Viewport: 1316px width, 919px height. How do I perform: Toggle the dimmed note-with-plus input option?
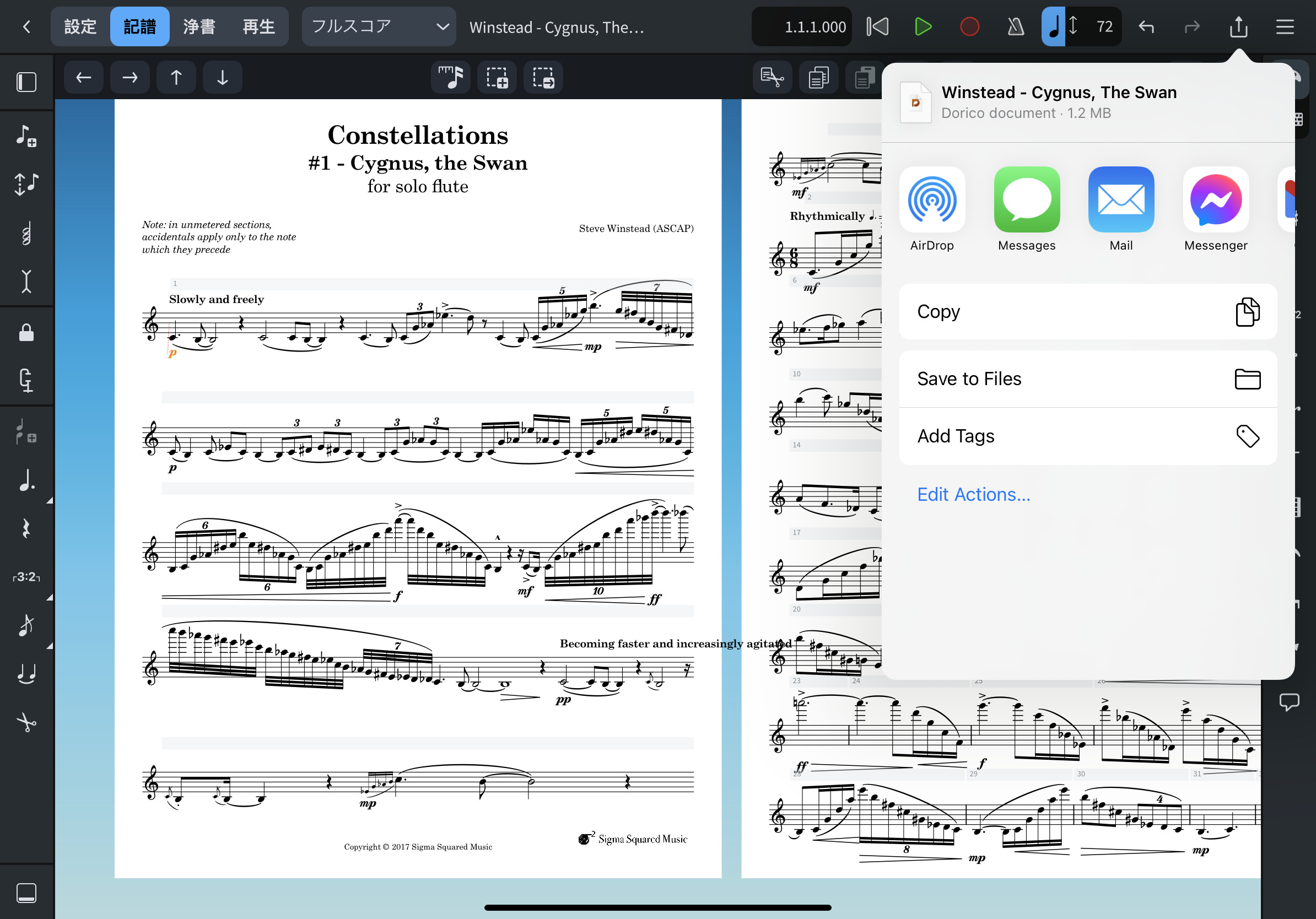(x=26, y=431)
